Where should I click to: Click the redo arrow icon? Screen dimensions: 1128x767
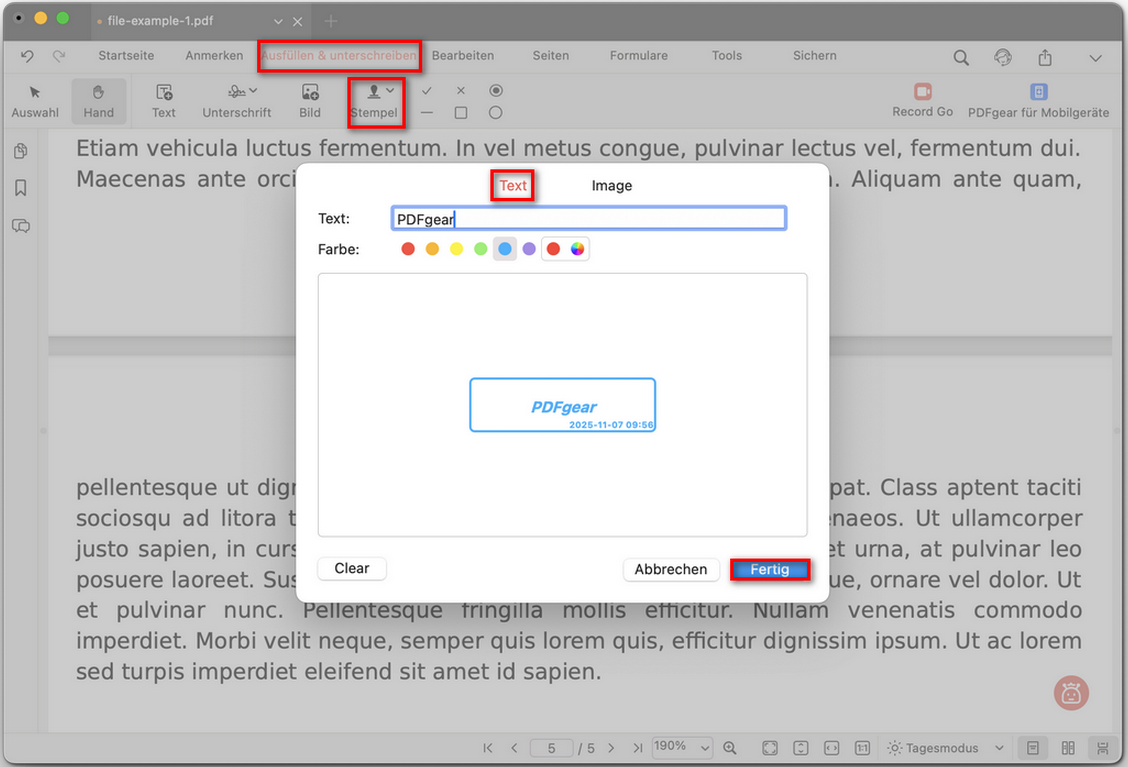click(59, 56)
